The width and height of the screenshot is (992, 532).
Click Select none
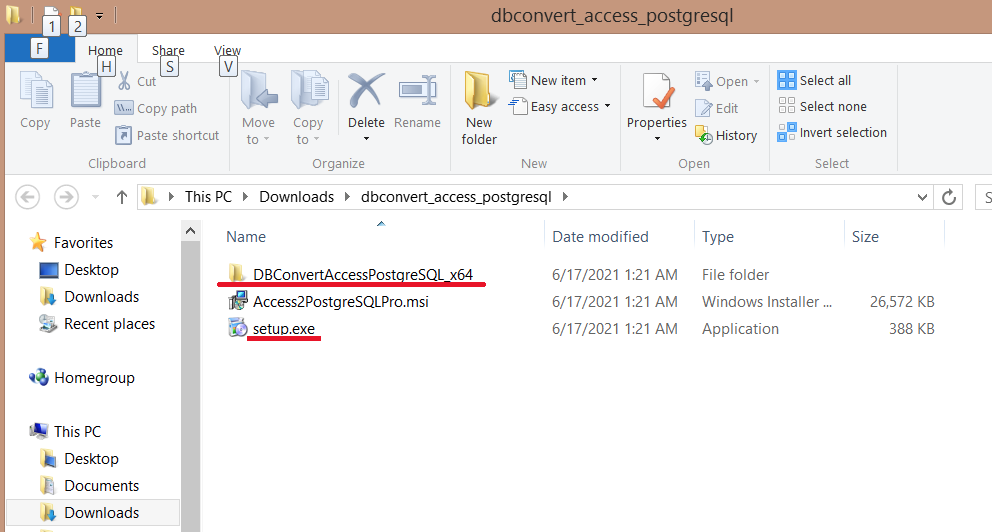[822, 106]
